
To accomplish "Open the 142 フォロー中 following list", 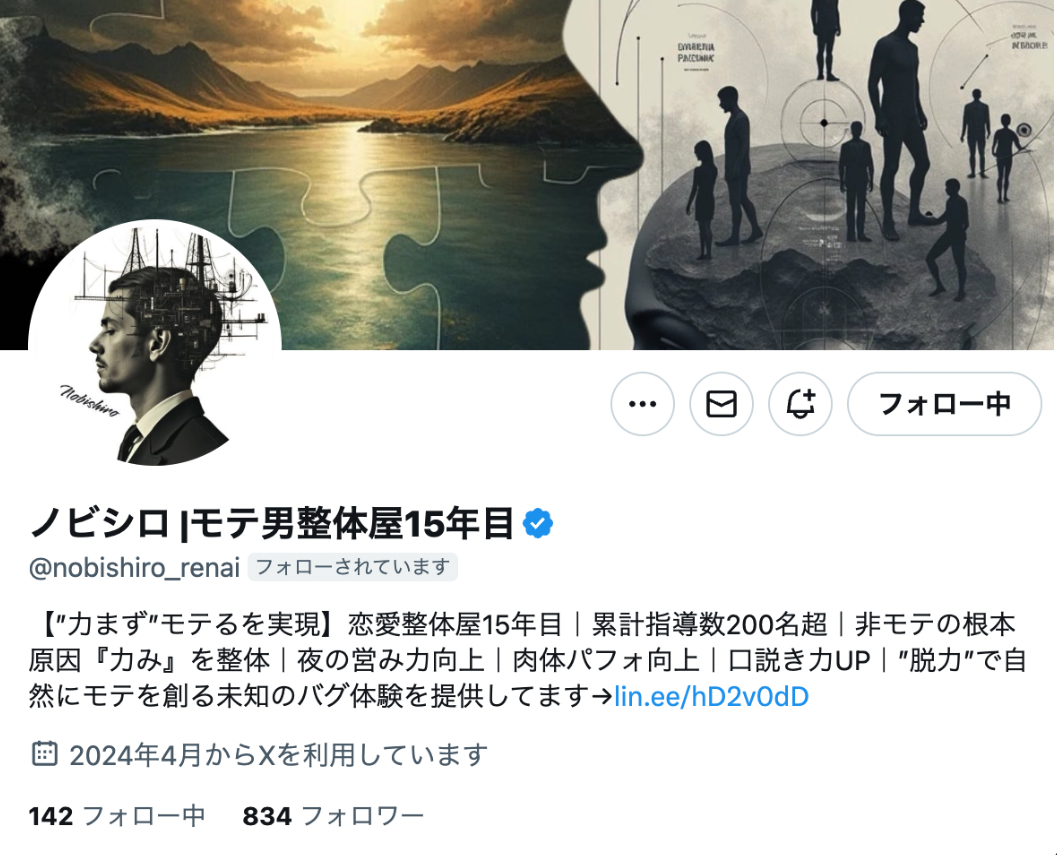I will tap(117, 816).
